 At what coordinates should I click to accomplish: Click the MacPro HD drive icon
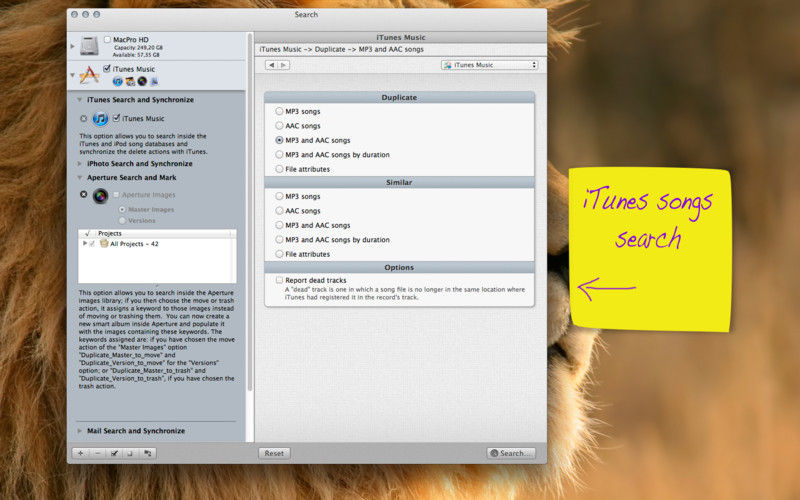(89, 45)
